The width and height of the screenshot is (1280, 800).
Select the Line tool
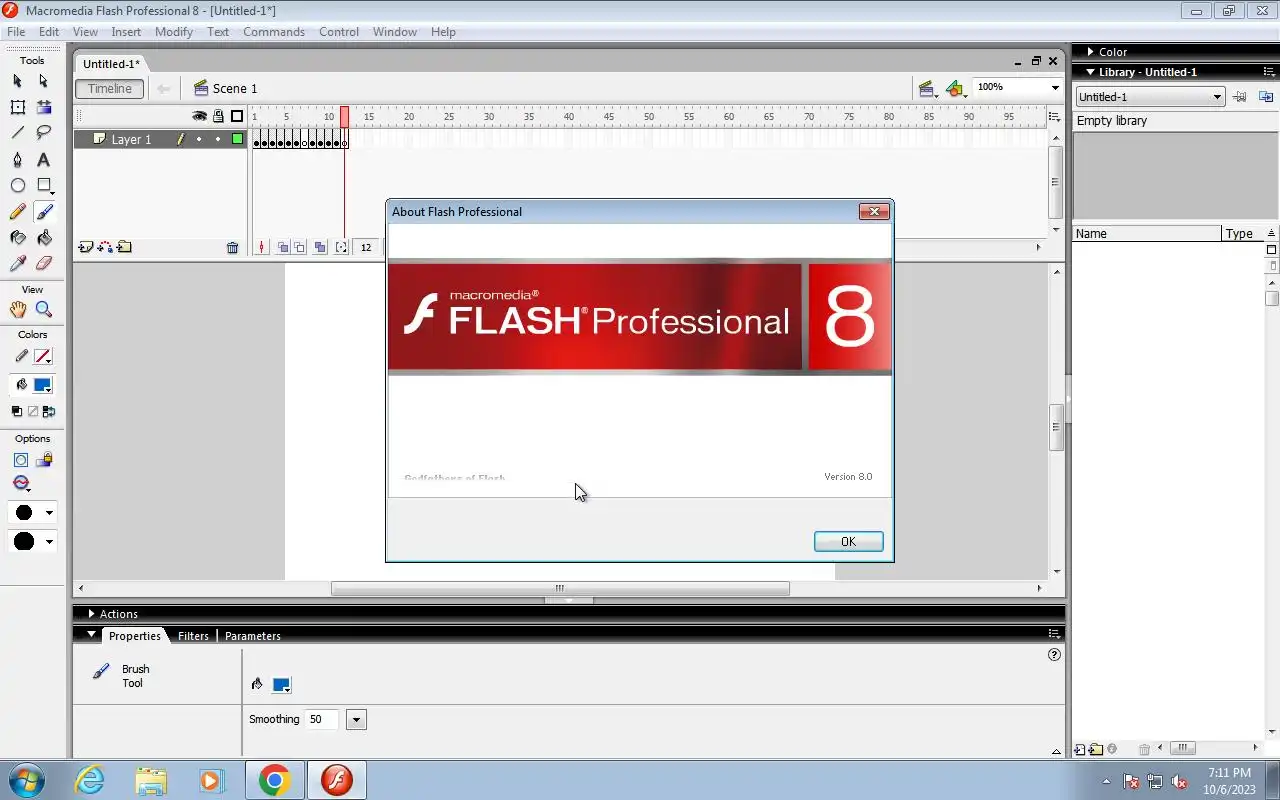pos(18,133)
